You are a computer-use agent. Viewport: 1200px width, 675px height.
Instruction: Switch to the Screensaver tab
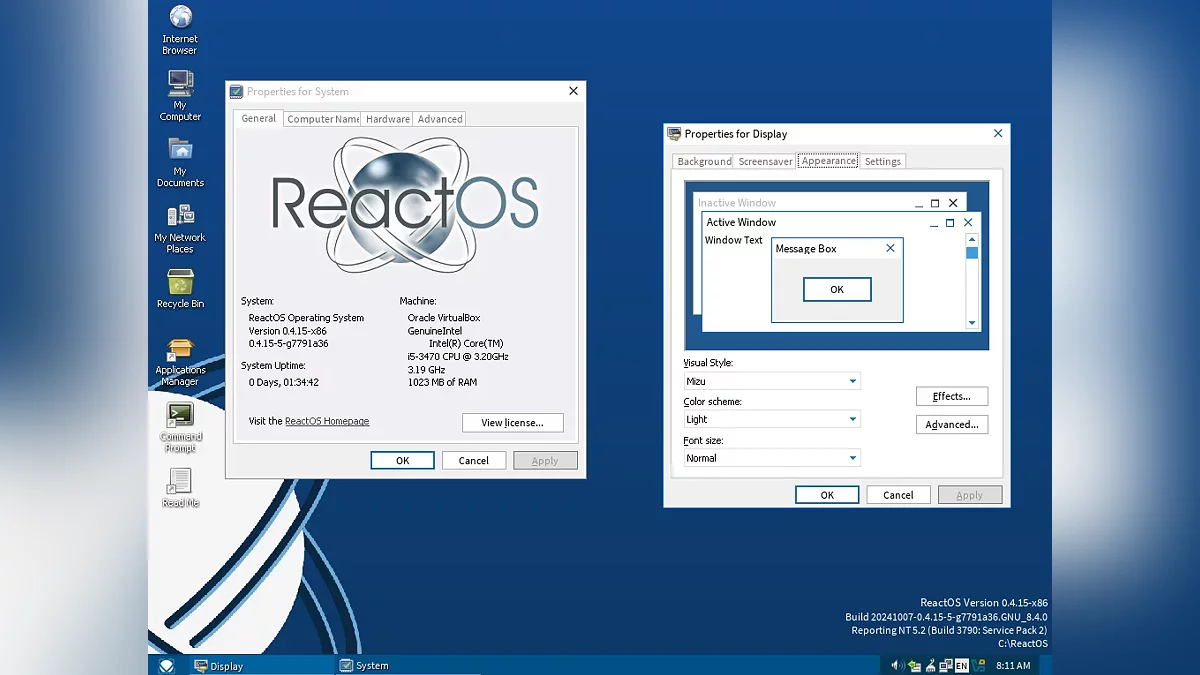765,161
